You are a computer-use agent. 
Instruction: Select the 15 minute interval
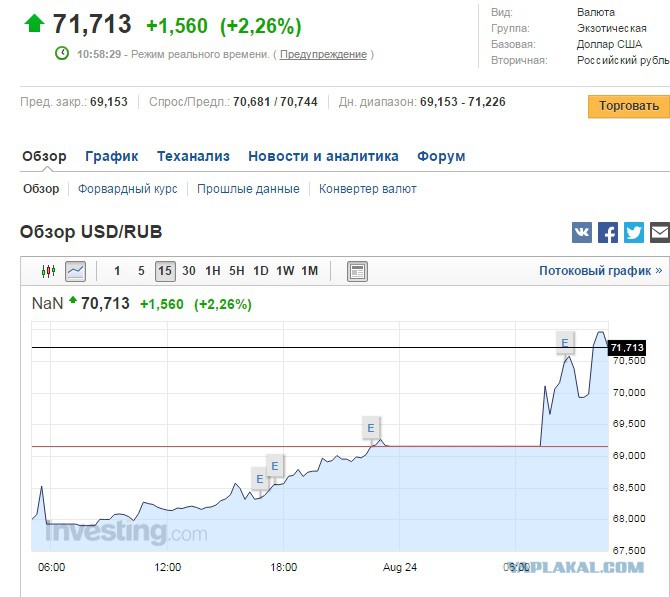[x=165, y=271]
